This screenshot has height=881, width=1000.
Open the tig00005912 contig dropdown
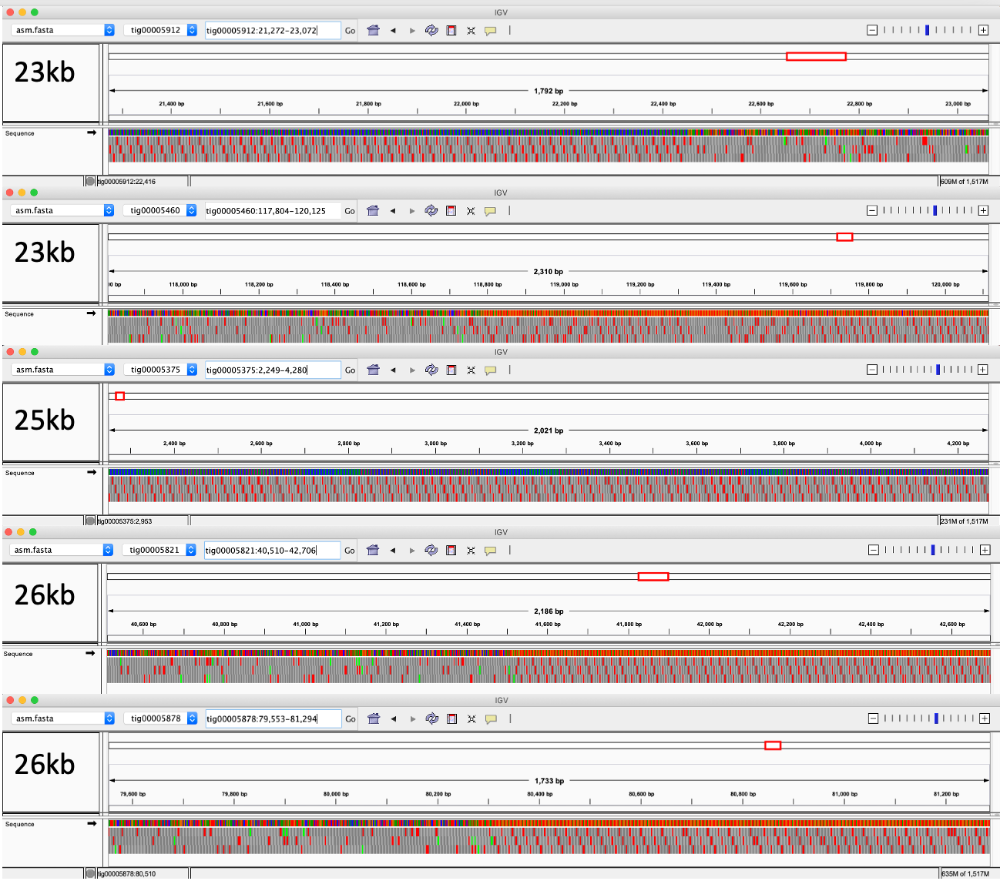click(x=160, y=30)
